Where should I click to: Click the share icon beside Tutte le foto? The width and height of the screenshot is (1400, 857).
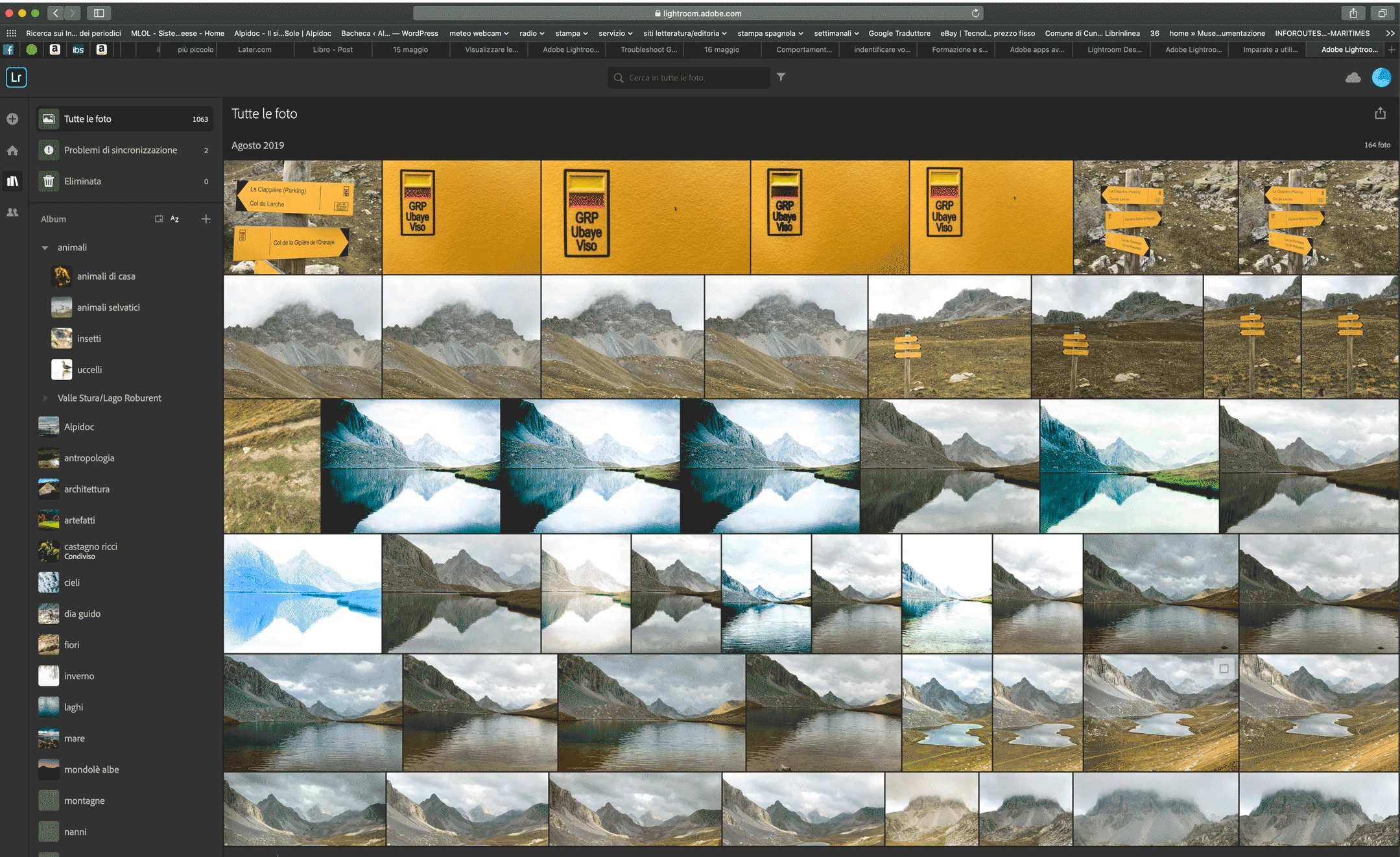click(1380, 114)
